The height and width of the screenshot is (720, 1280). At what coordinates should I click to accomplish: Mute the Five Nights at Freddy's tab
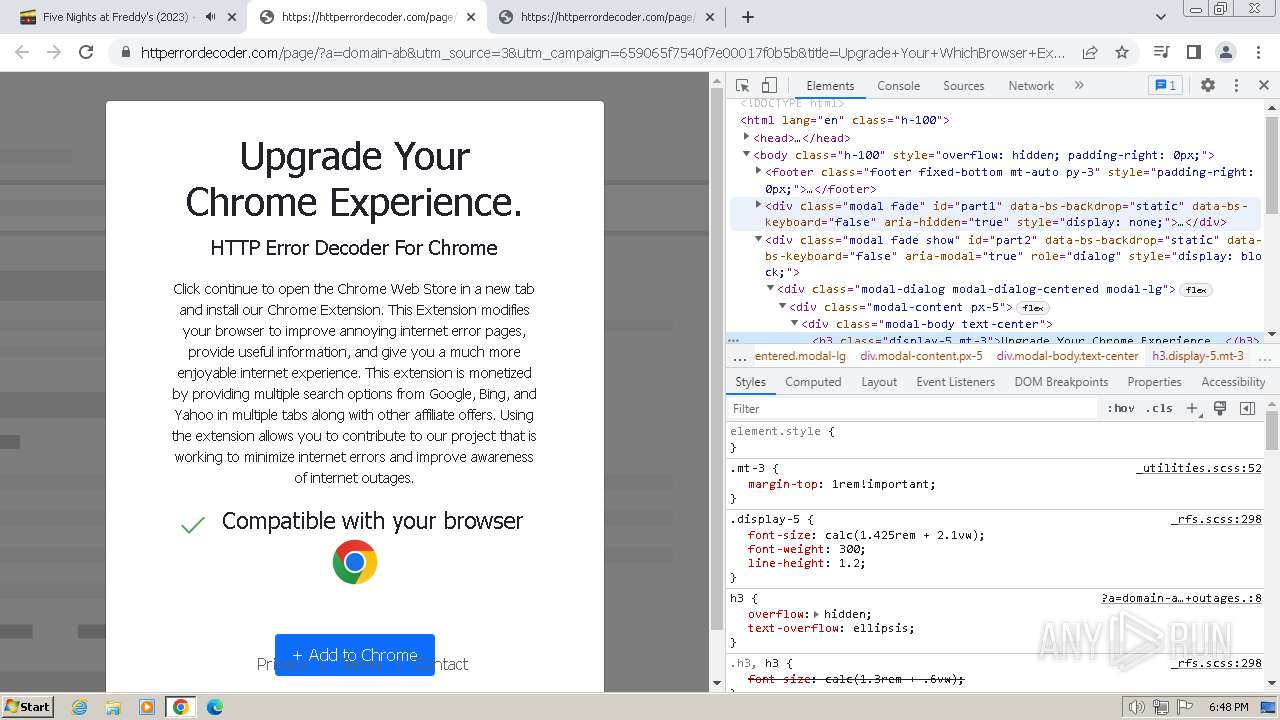(210, 17)
